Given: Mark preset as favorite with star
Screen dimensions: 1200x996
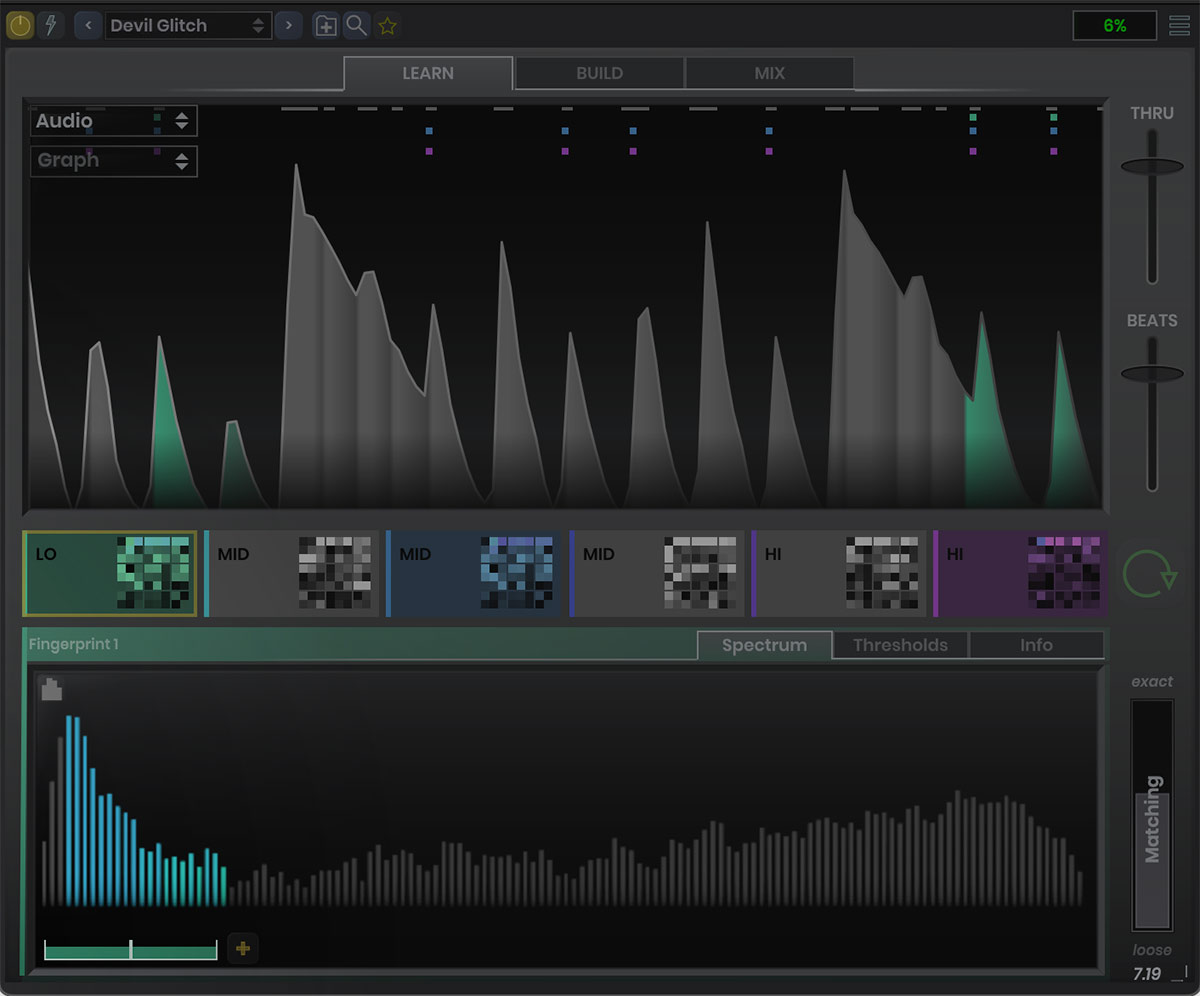Looking at the screenshot, I should (388, 26).
